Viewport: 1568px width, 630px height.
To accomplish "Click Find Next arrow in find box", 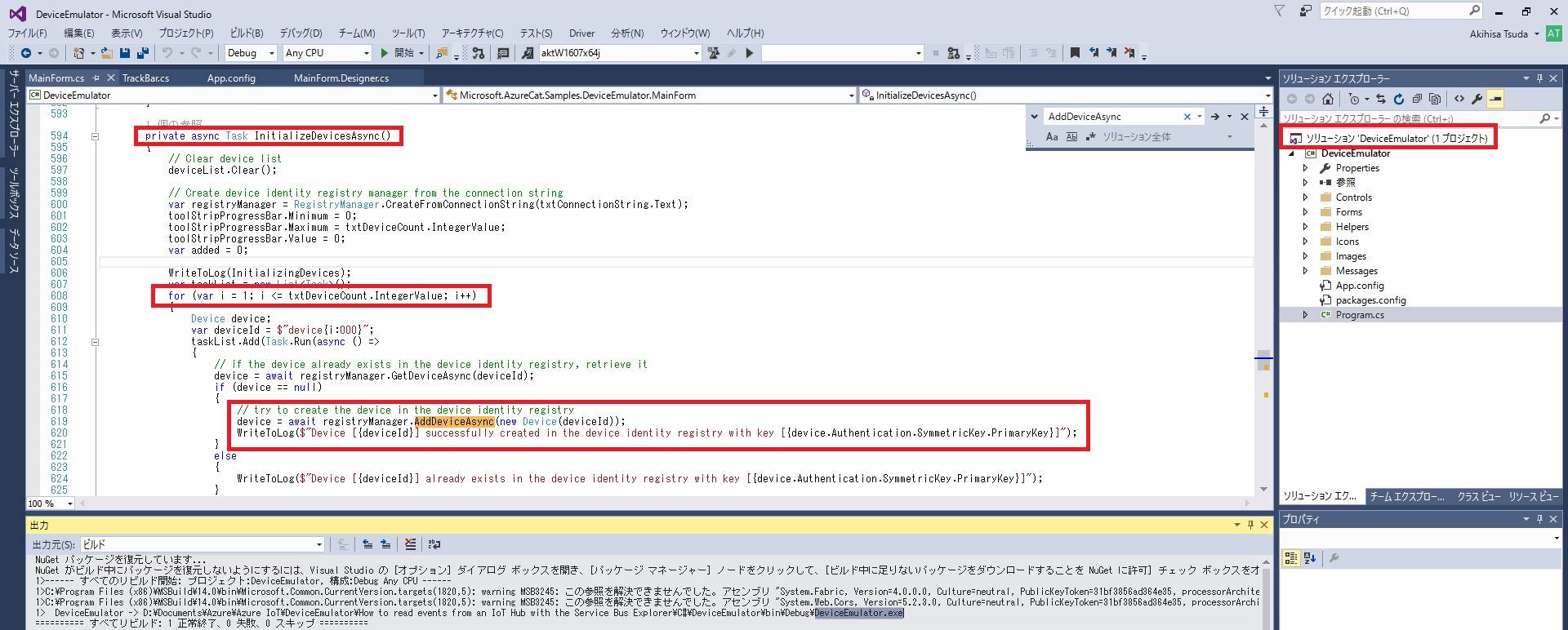I will 1214,117.
